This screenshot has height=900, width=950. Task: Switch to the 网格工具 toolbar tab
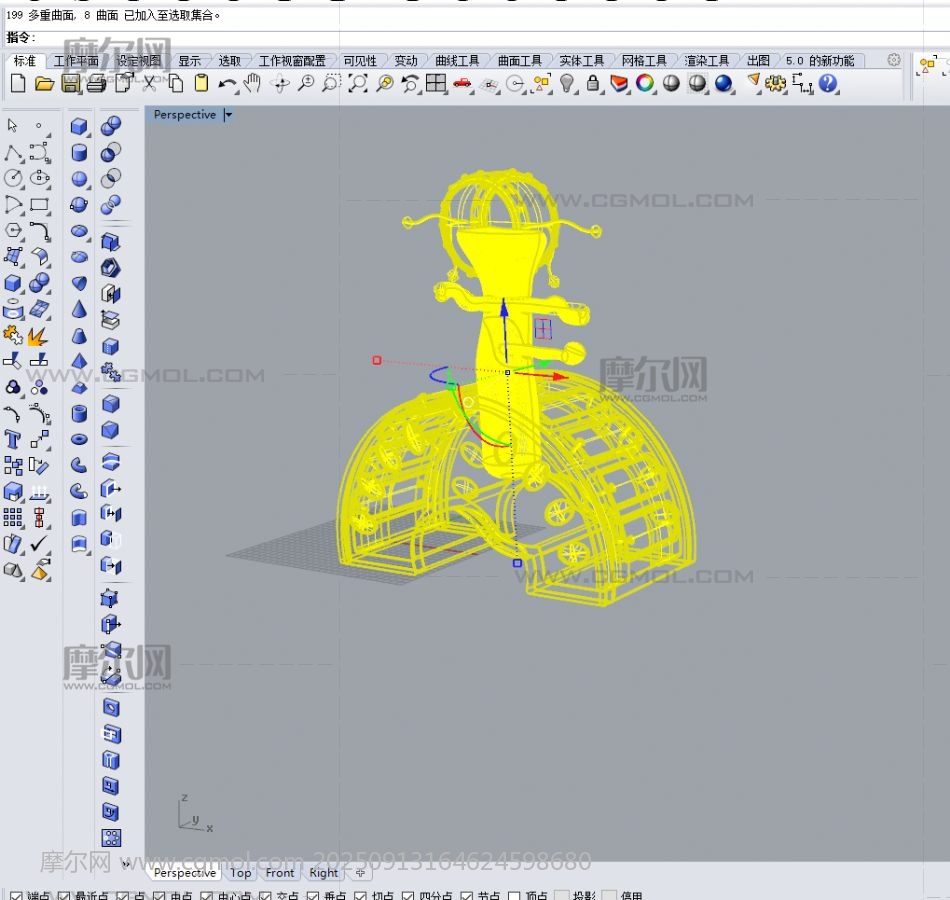pos(644,61)
